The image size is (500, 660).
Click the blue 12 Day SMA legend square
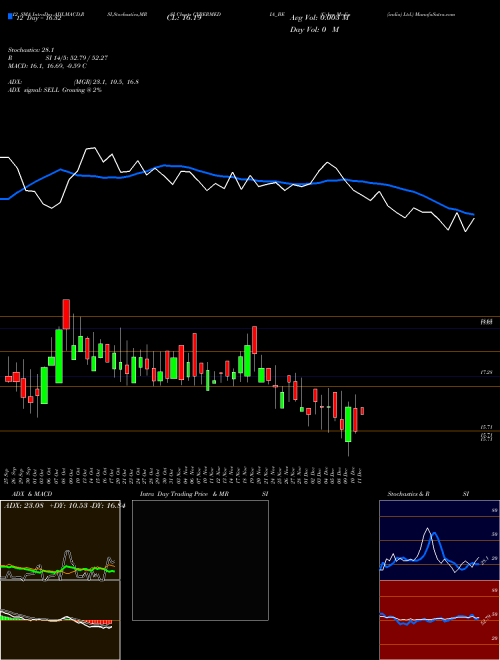[x=10, y=17]
